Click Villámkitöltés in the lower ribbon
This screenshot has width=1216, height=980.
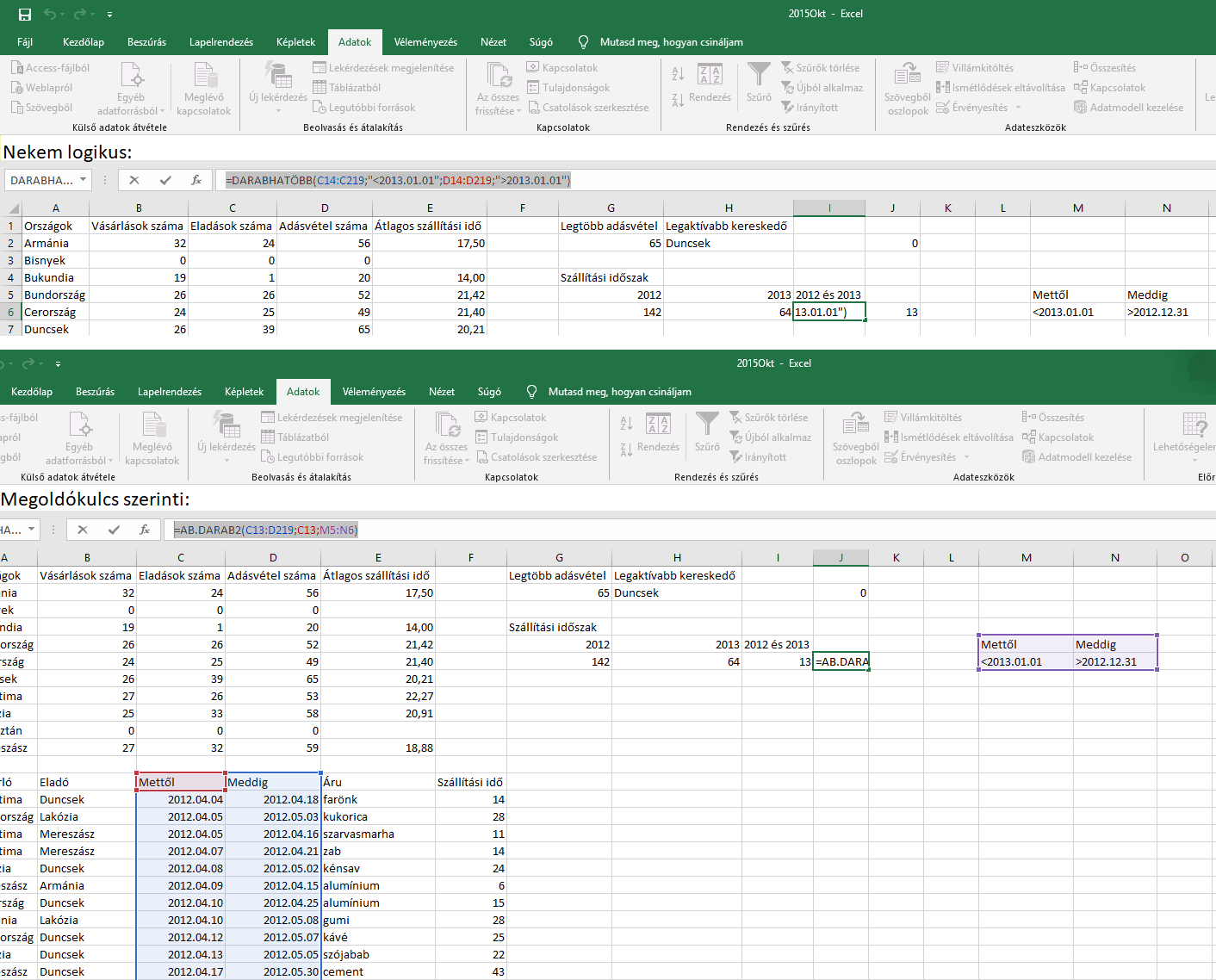point(923,418)
